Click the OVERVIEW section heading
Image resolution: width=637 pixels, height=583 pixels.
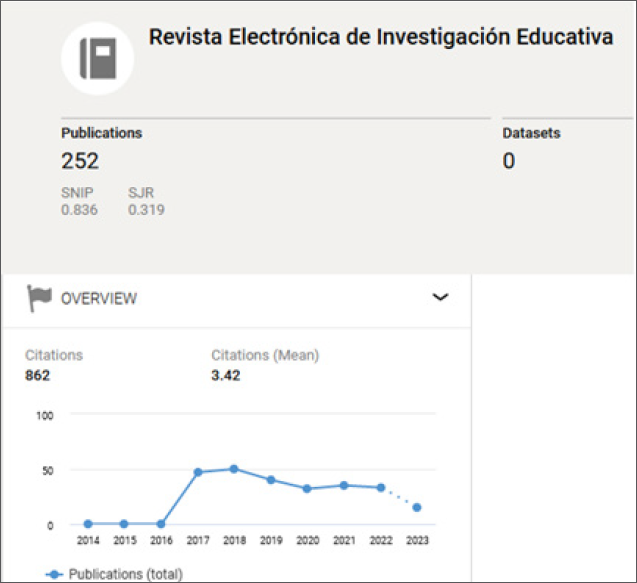[x=99, y=298]
